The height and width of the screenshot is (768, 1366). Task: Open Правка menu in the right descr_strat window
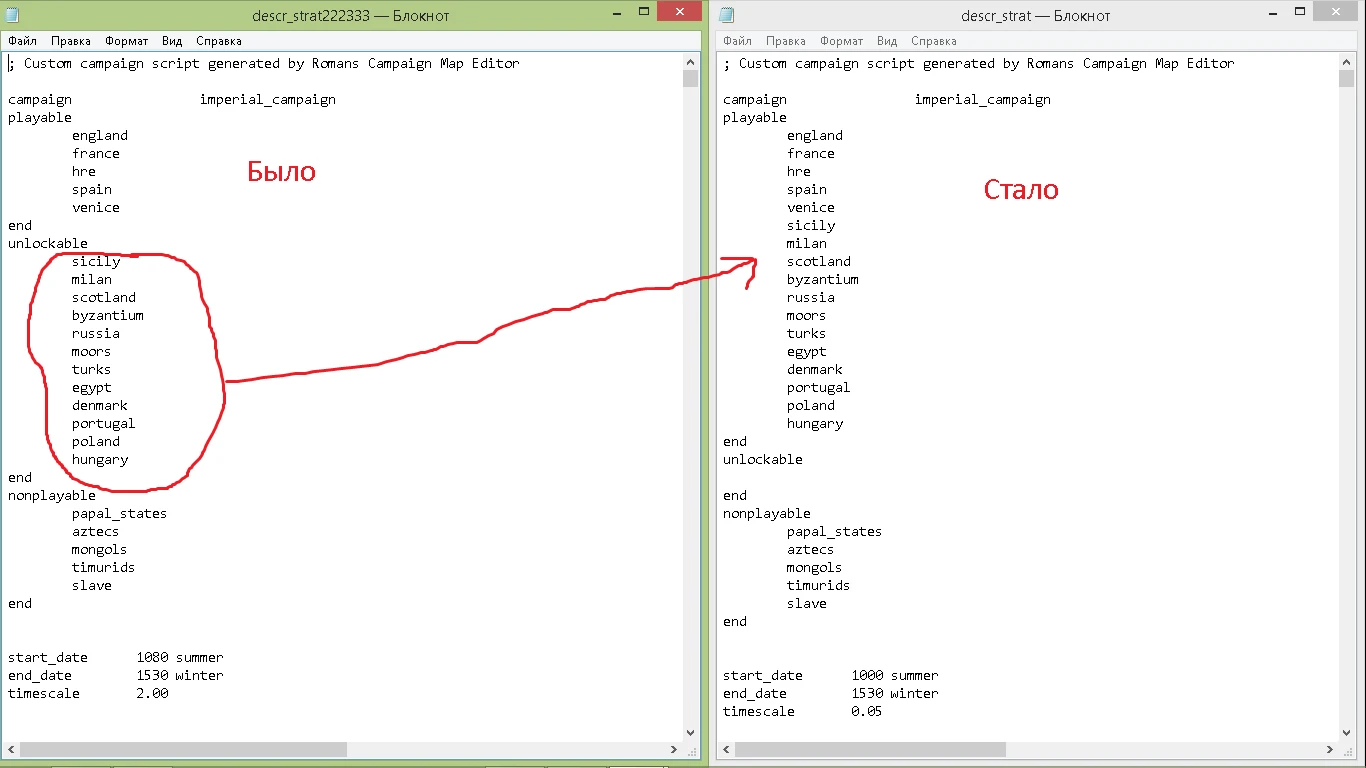785,41
